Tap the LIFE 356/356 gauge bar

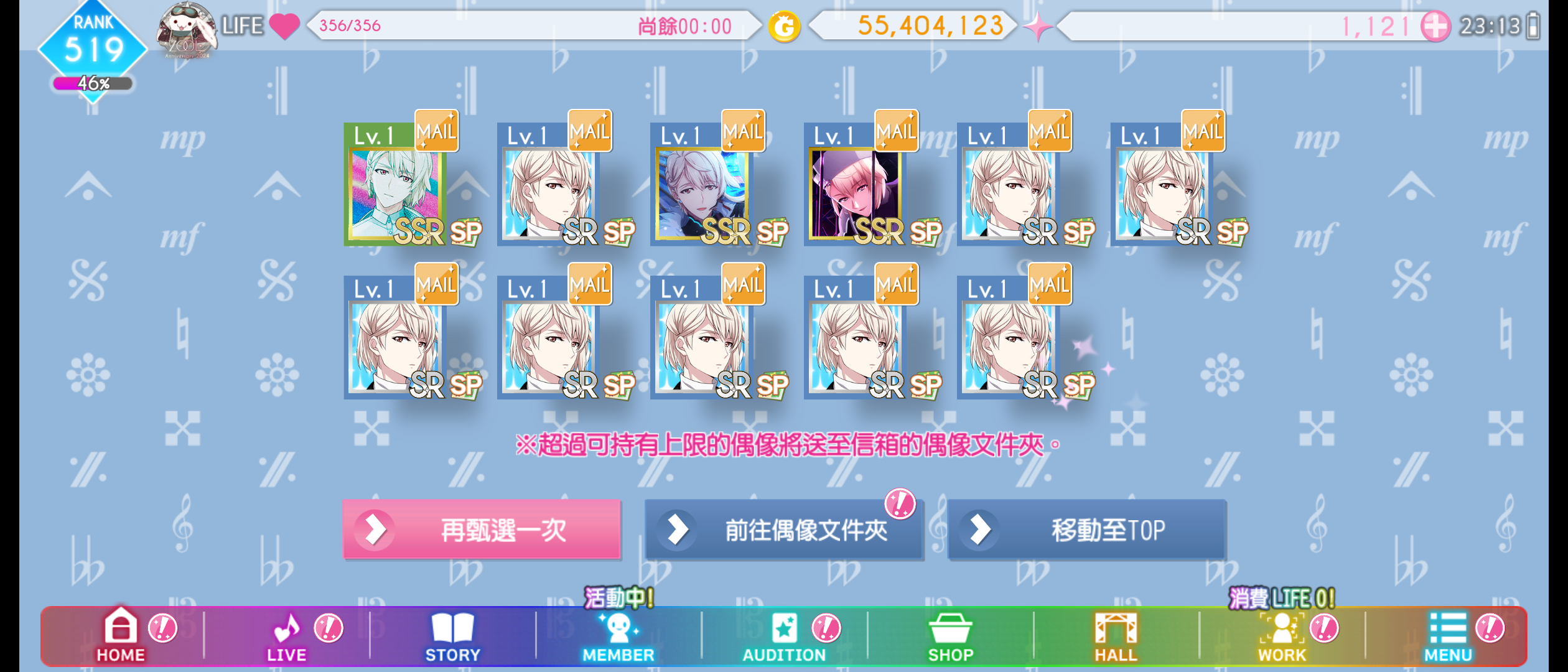[533, 26]
